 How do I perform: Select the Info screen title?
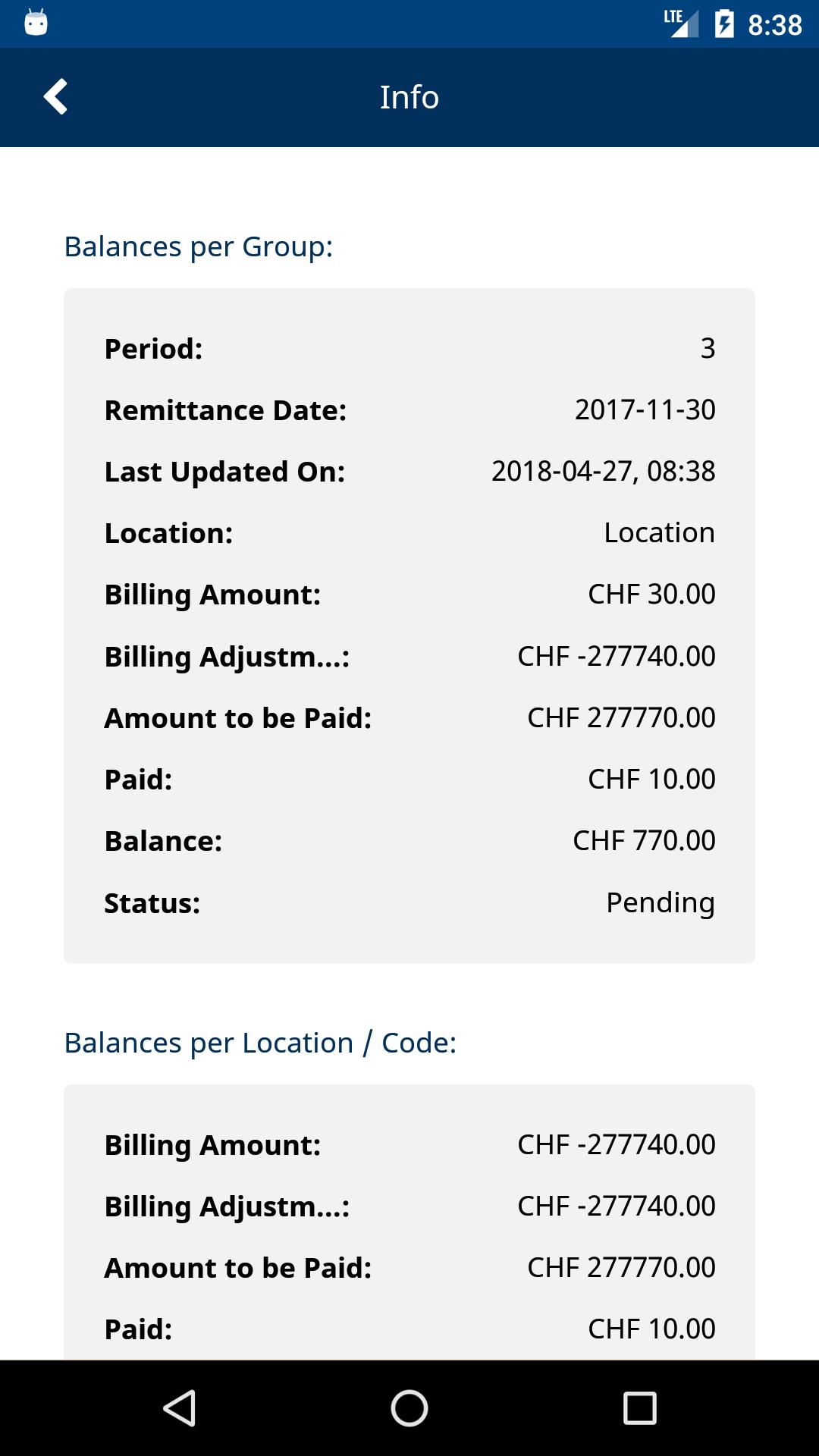tap(409, 97)
